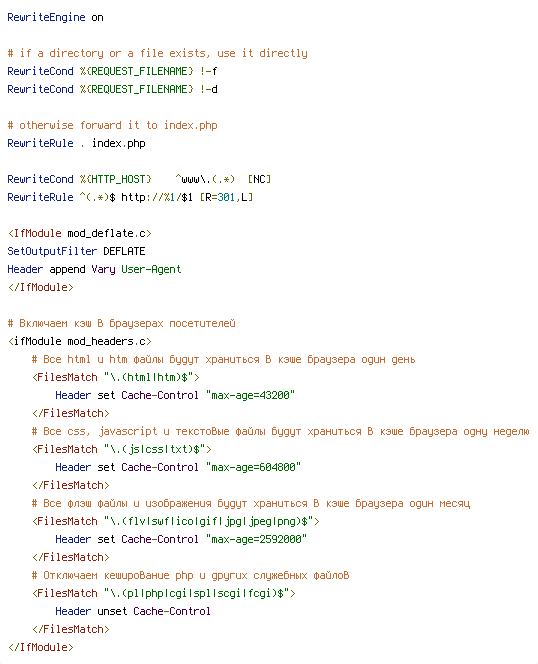The width and height of the screenshot is (538, 664).
Task: Click the ifModule mod_headers.c opening tag
Action: 80,341
